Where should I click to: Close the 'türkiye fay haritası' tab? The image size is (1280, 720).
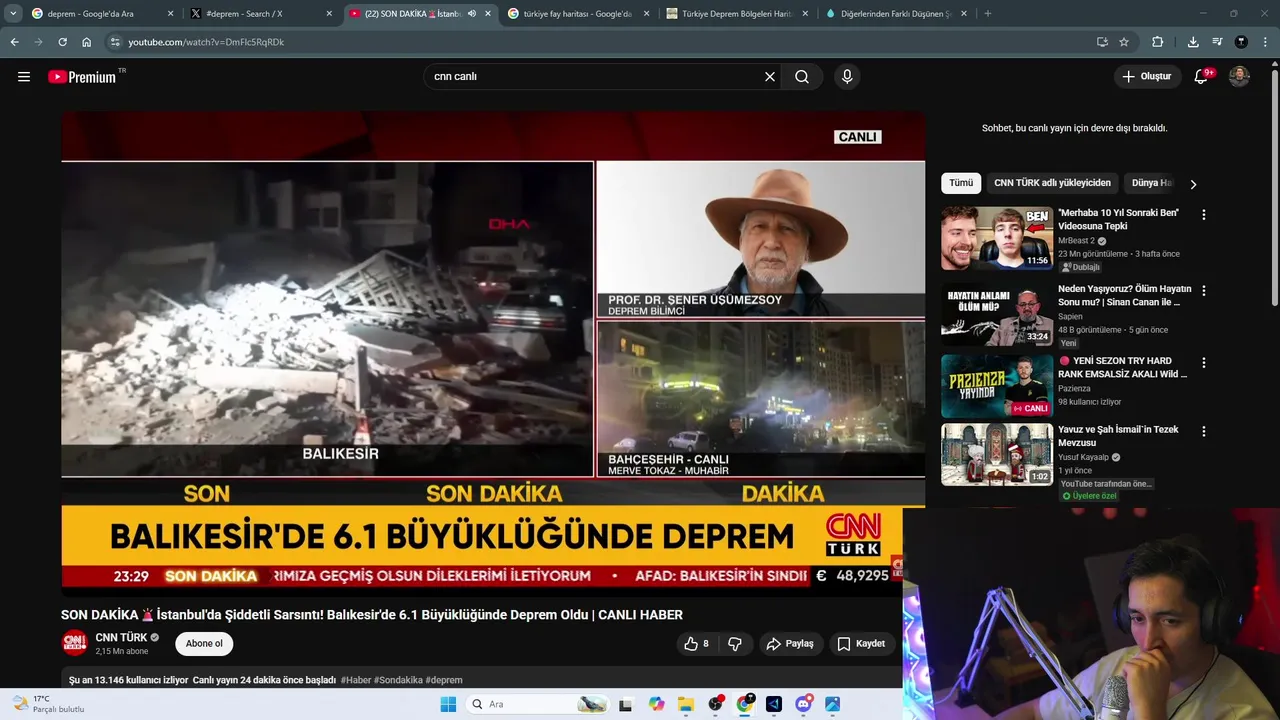tap(646, 14)
